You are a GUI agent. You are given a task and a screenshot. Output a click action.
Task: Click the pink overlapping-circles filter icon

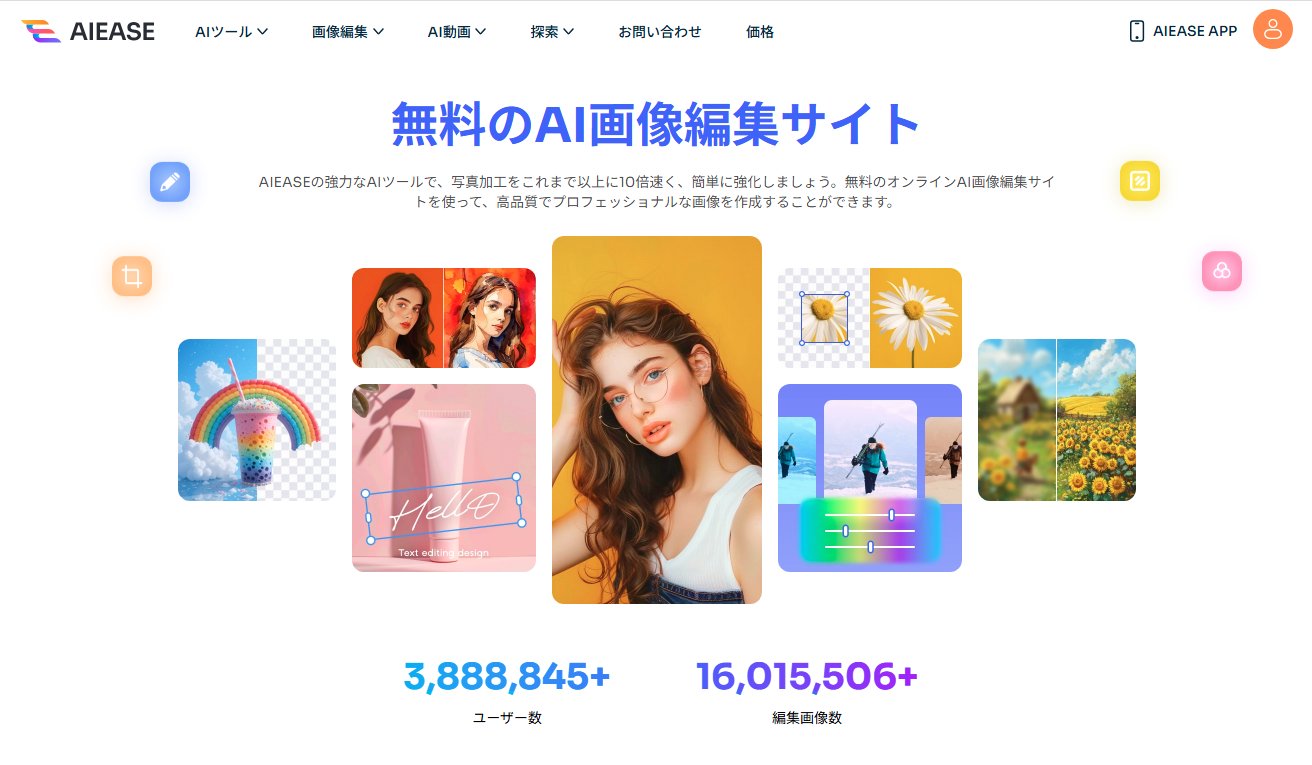1222,271
